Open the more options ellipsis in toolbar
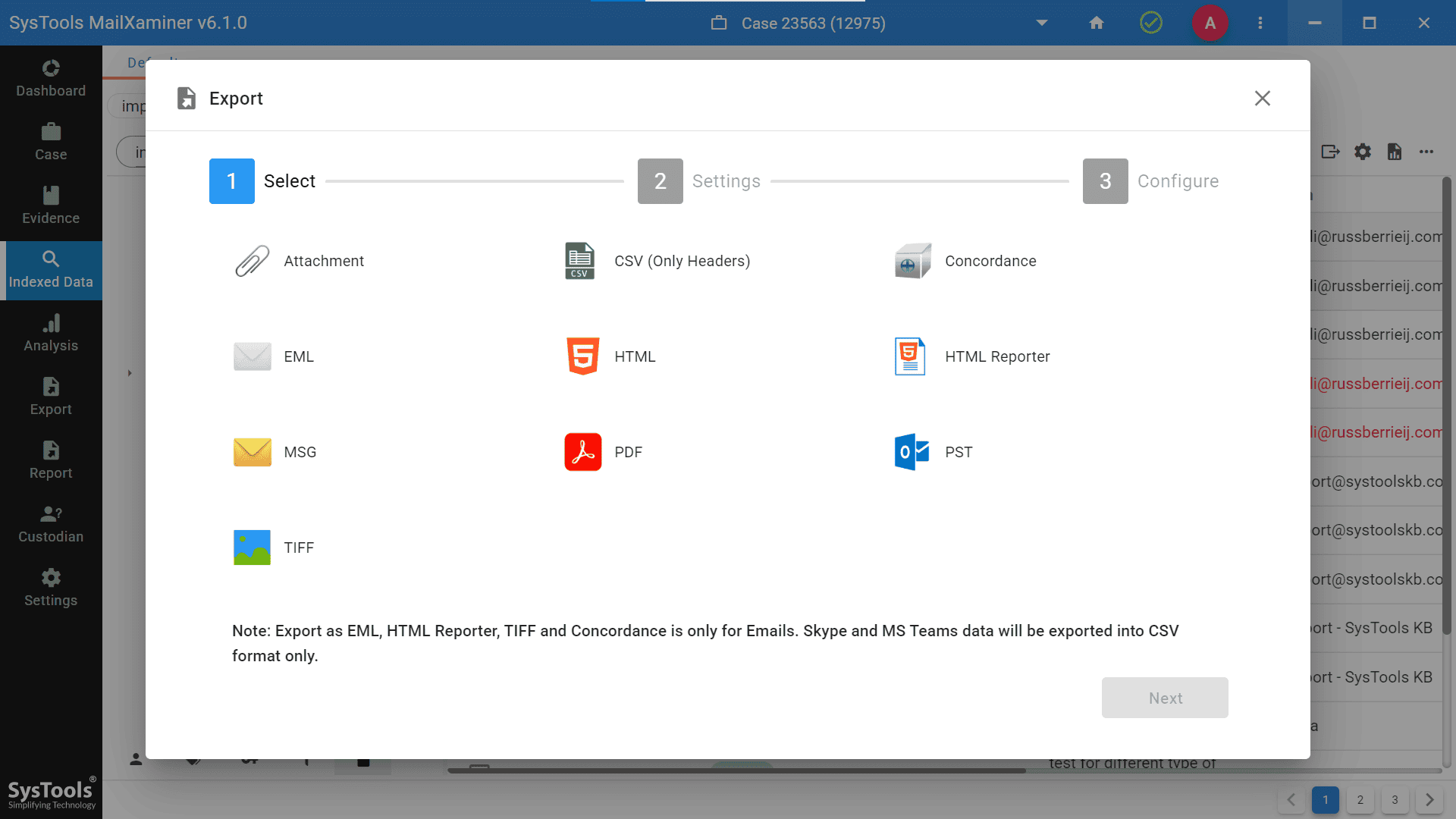 click(1426, 152)
